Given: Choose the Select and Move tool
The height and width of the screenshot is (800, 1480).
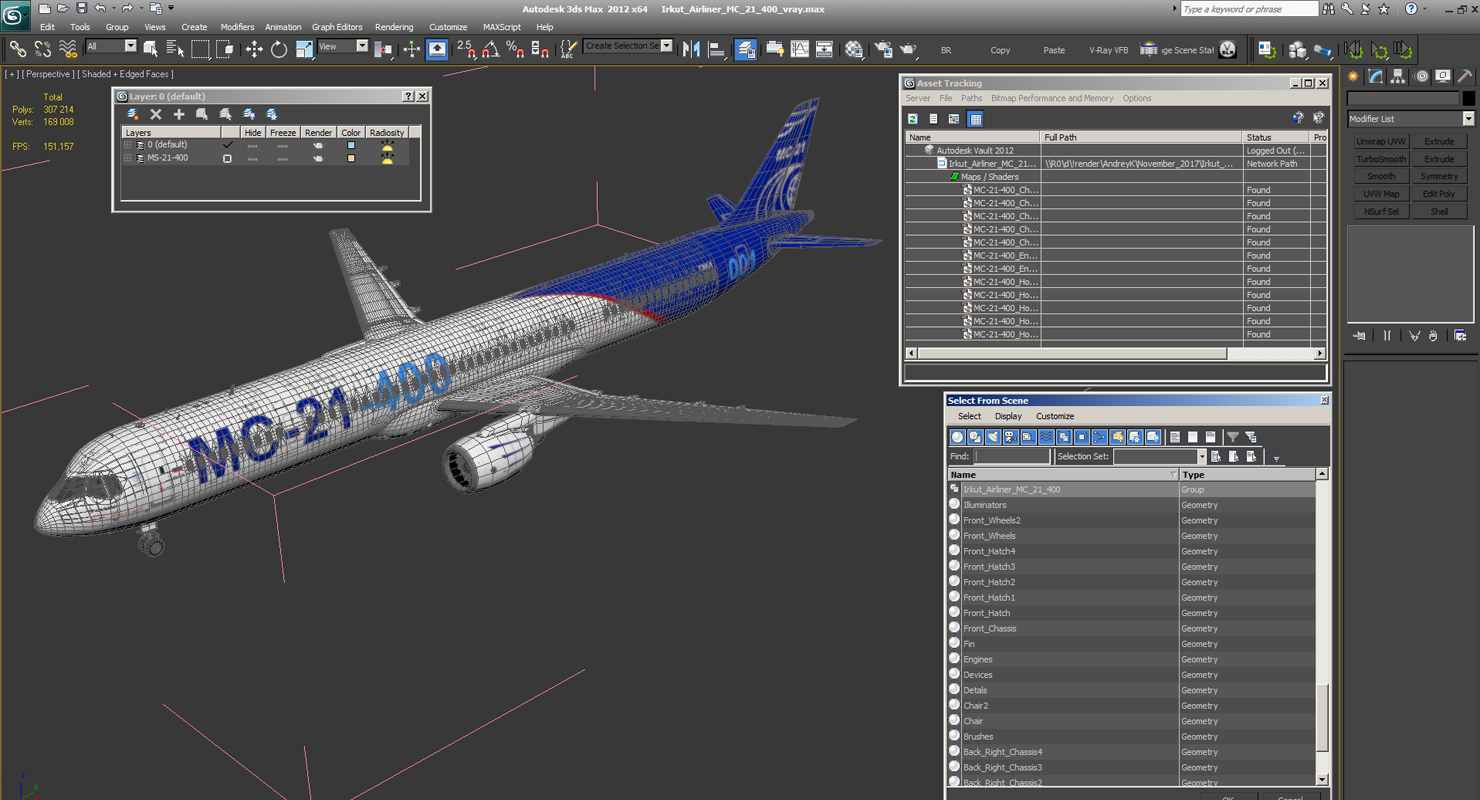Looking at the screenshot, I should 253,49.
